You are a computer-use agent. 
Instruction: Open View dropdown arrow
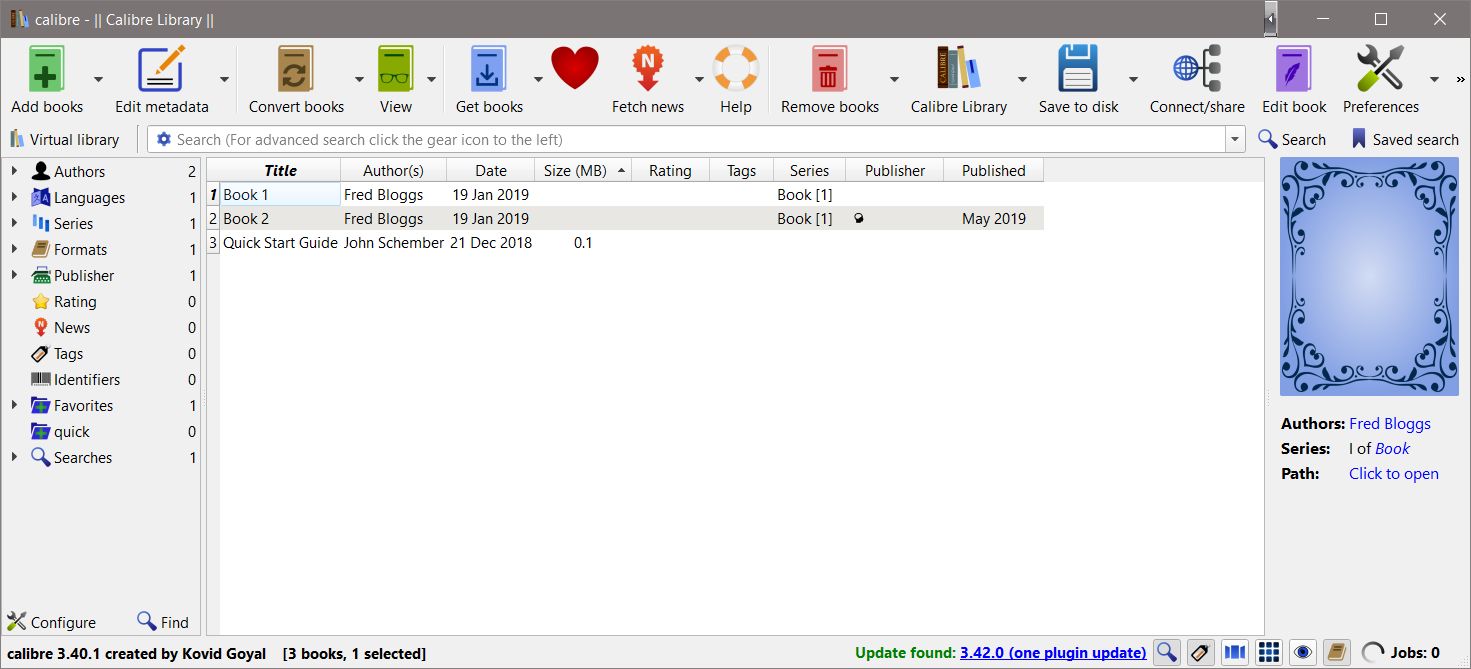tap(431, 79)
